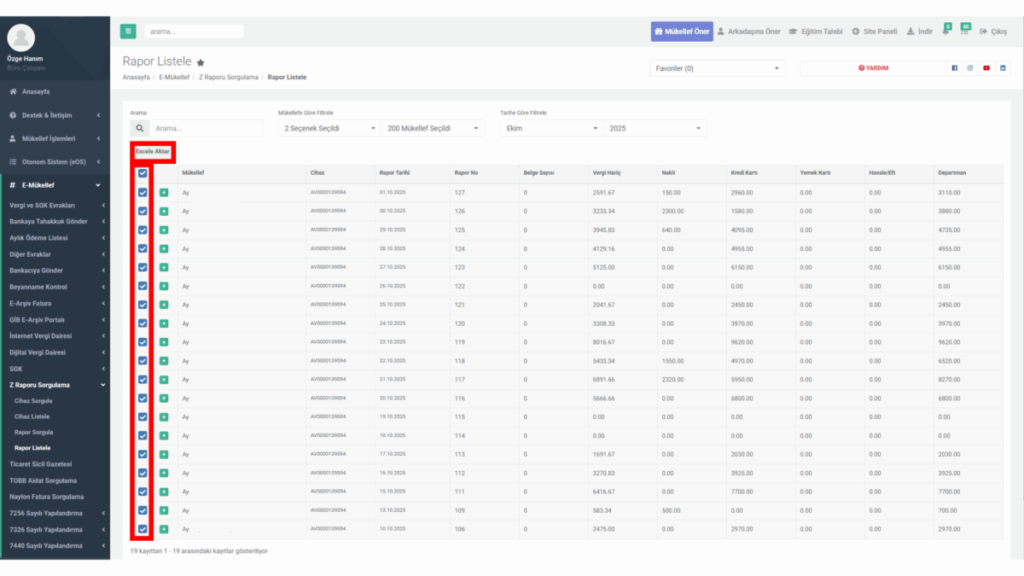Expand details for report 120 plus icon
Screen dimensions: 1024x576
tap(164, 323)
